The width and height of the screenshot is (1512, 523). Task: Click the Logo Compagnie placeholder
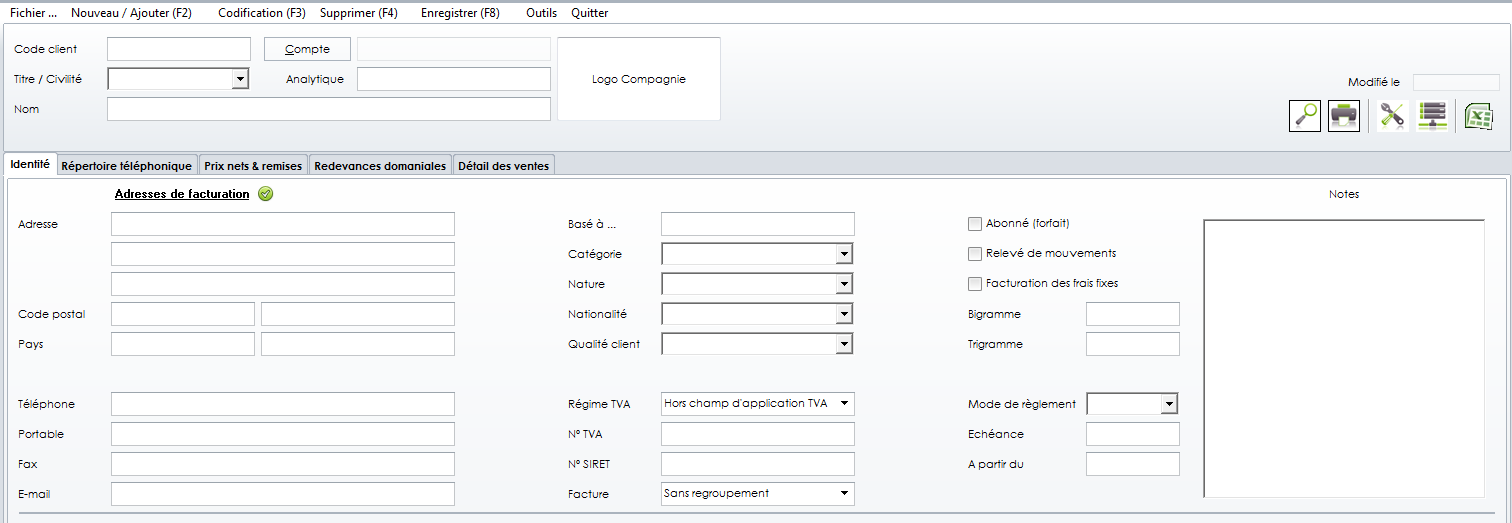coord(638,79)
